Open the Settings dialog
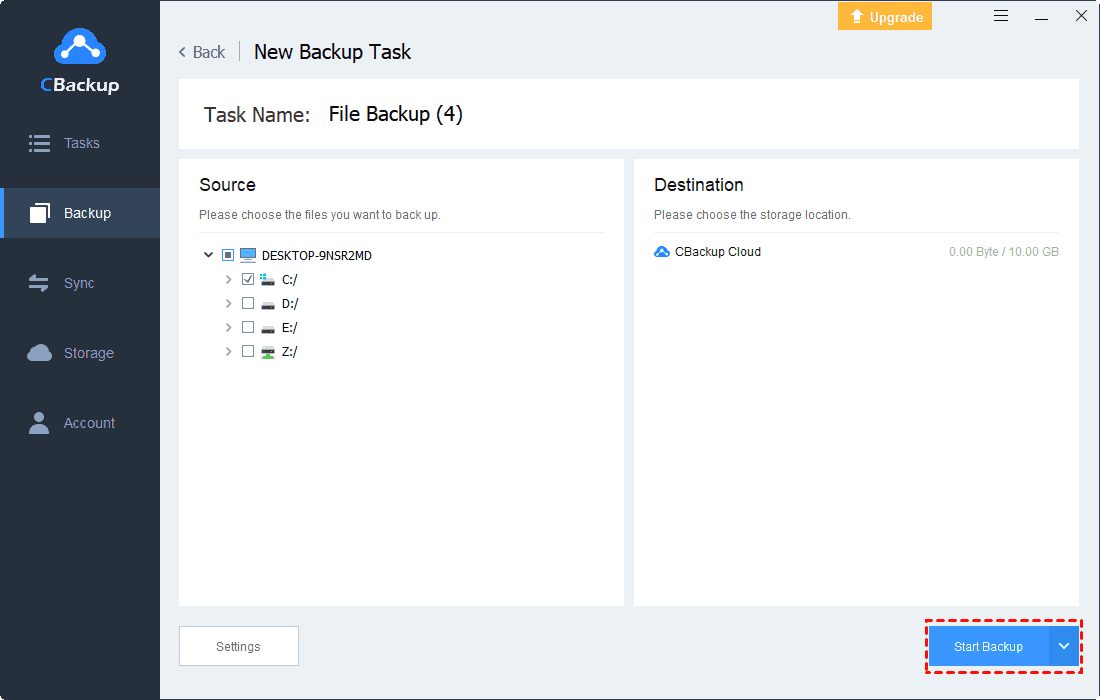Viewport: 1100px width, 700px height. click(238, 645)
